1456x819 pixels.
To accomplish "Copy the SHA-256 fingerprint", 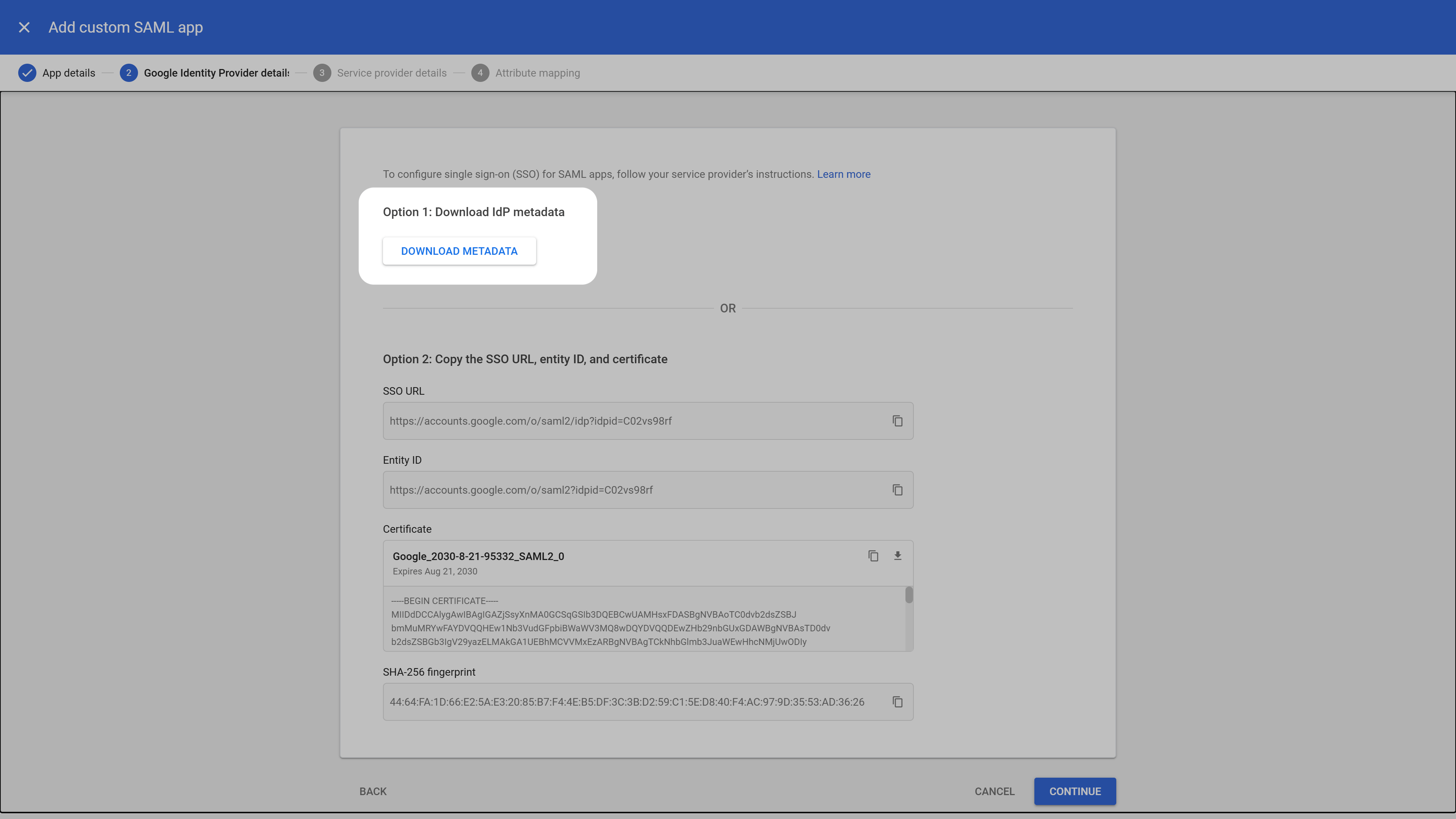I will pyautogui.click(x=897, y=702).
